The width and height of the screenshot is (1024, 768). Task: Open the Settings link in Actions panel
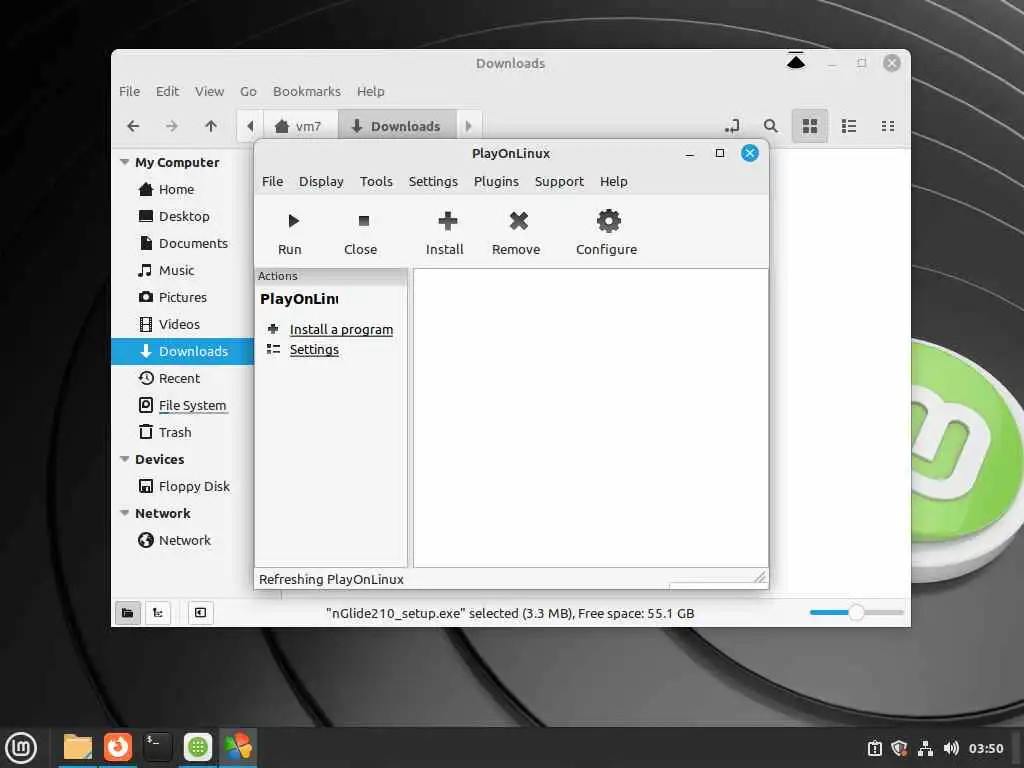point(314,350)
